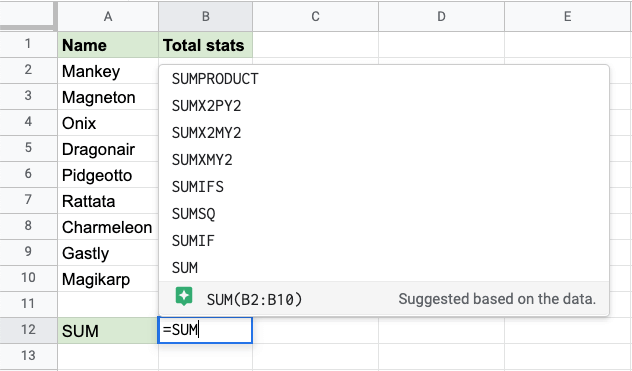Select the cell containing Charmeleon
This screenshot has width=632, height=371.
coord(108,227)
